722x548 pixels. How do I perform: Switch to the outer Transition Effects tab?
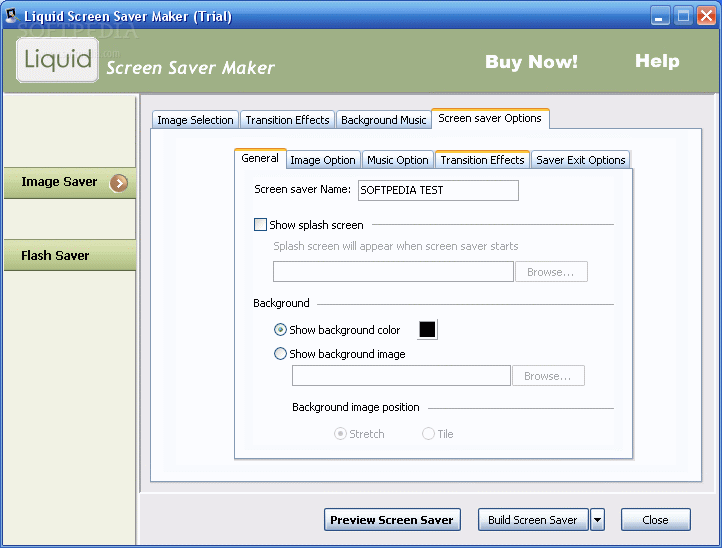287,120
